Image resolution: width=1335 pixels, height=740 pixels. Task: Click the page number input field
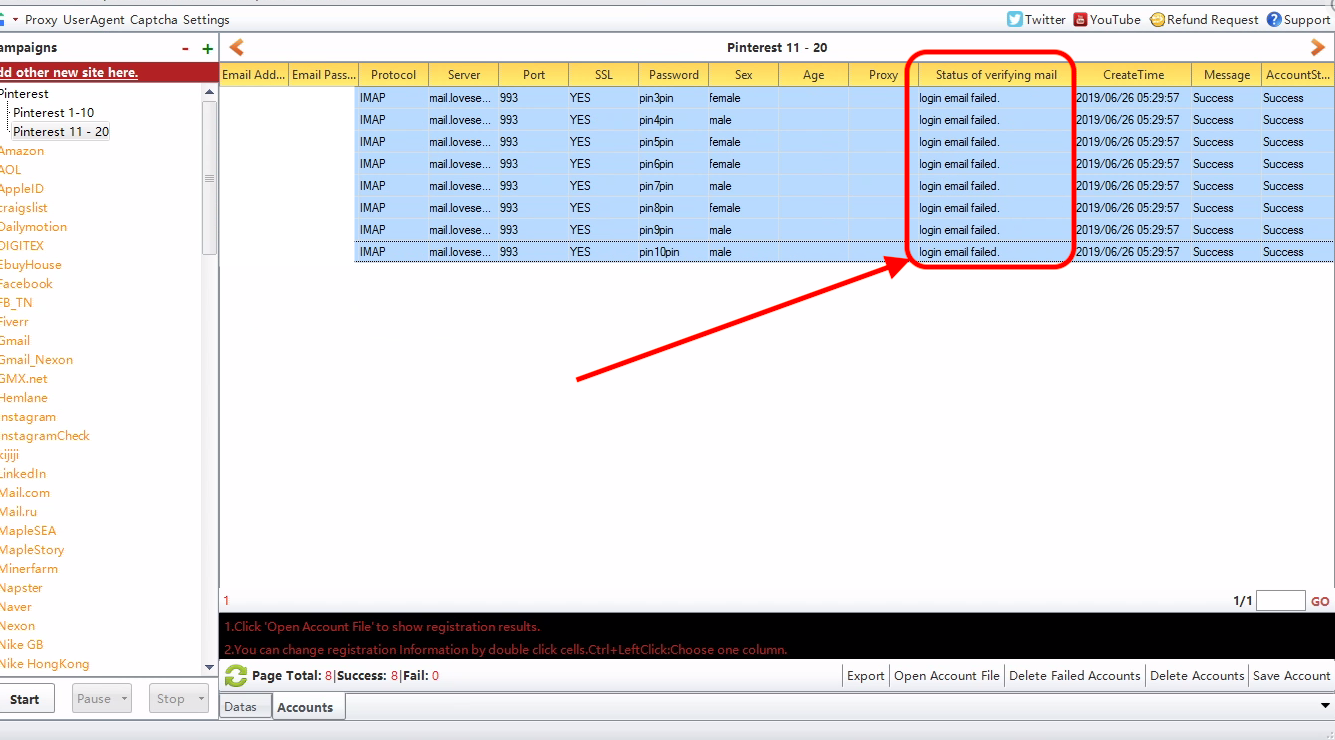[x=1280, y=601]
